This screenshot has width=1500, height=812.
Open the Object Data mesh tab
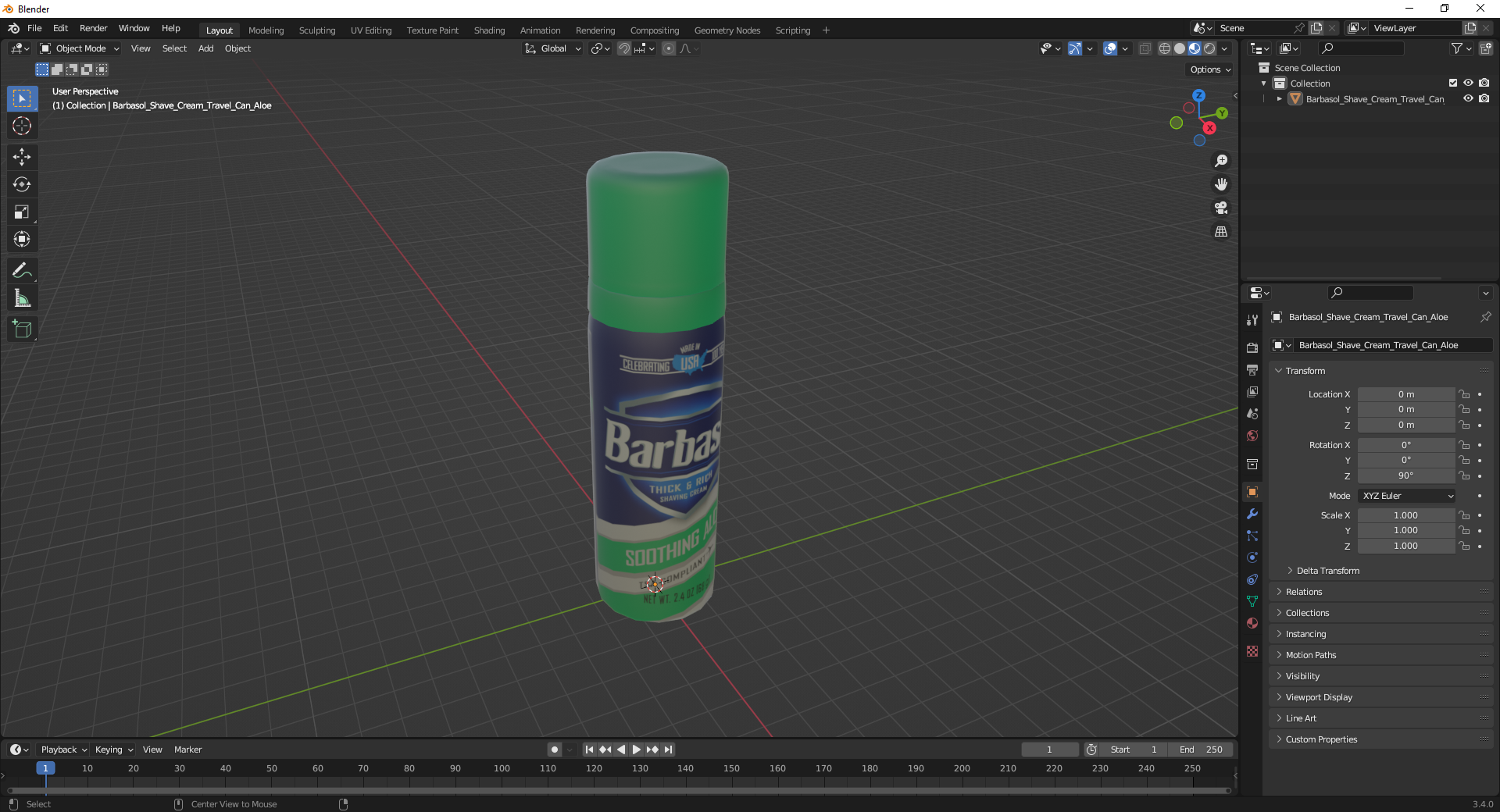[x=1252, y=601]
